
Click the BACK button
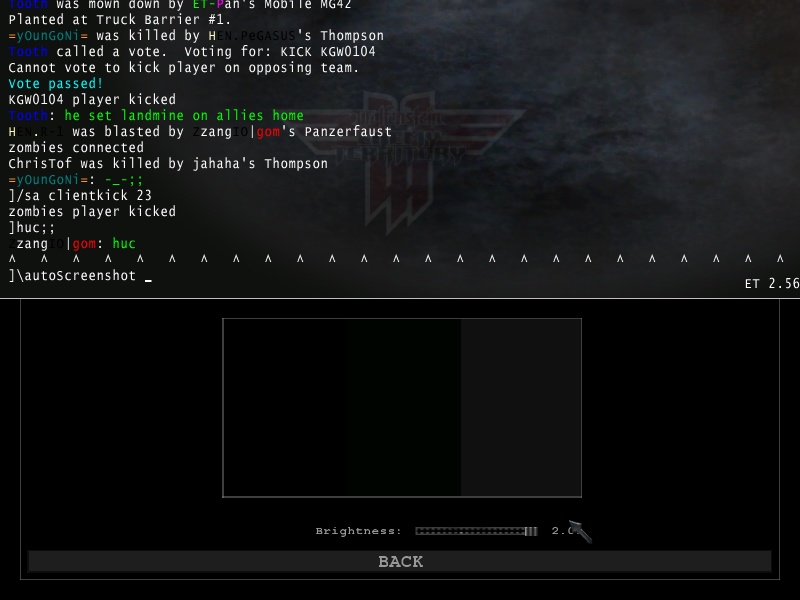pos(400,562)
